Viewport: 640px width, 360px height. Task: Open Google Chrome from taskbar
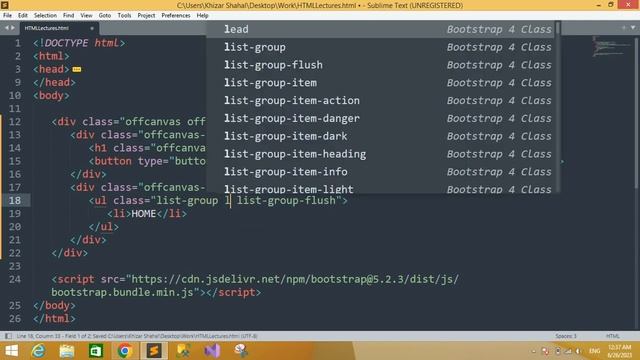(125, 351)
